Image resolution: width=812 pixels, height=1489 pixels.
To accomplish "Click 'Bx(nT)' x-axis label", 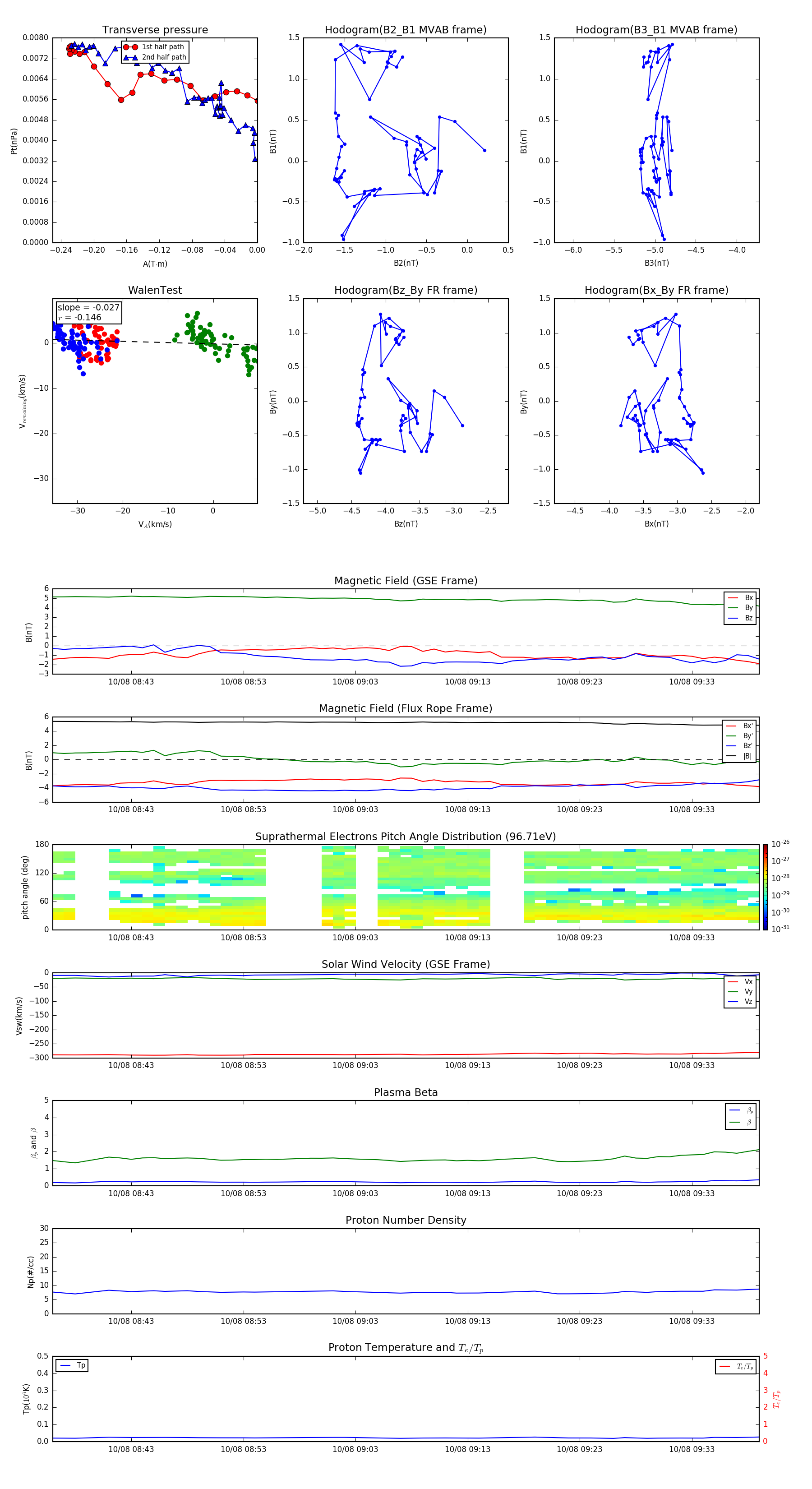I will tap(656, 524).
